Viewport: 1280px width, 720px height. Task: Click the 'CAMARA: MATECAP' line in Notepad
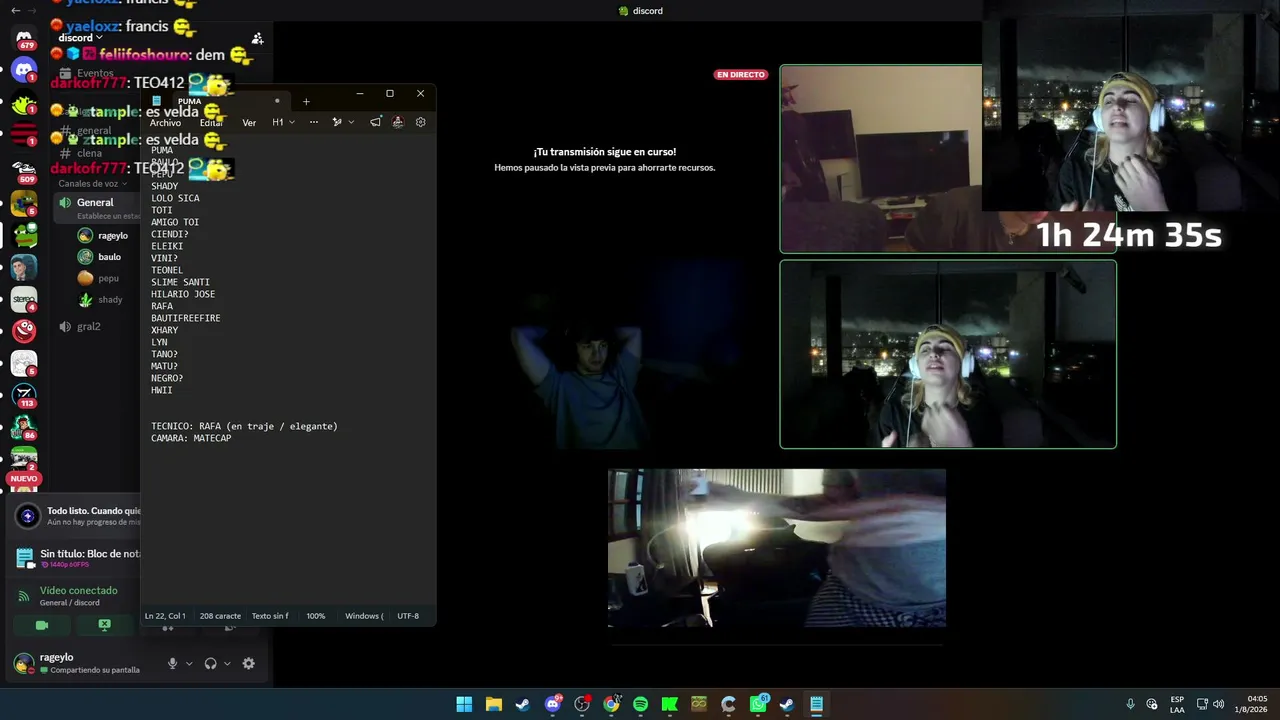point(191,438)
